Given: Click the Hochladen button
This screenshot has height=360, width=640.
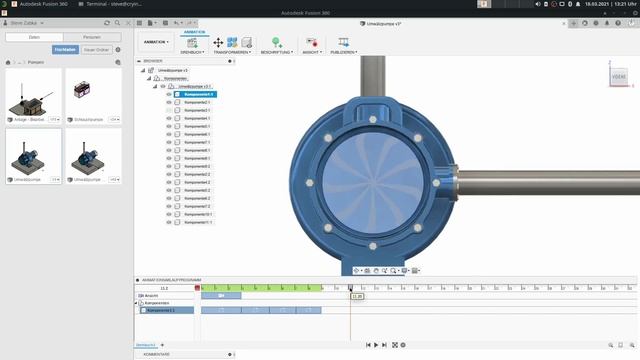Looking at the screenshot, I should coord(65,50).
